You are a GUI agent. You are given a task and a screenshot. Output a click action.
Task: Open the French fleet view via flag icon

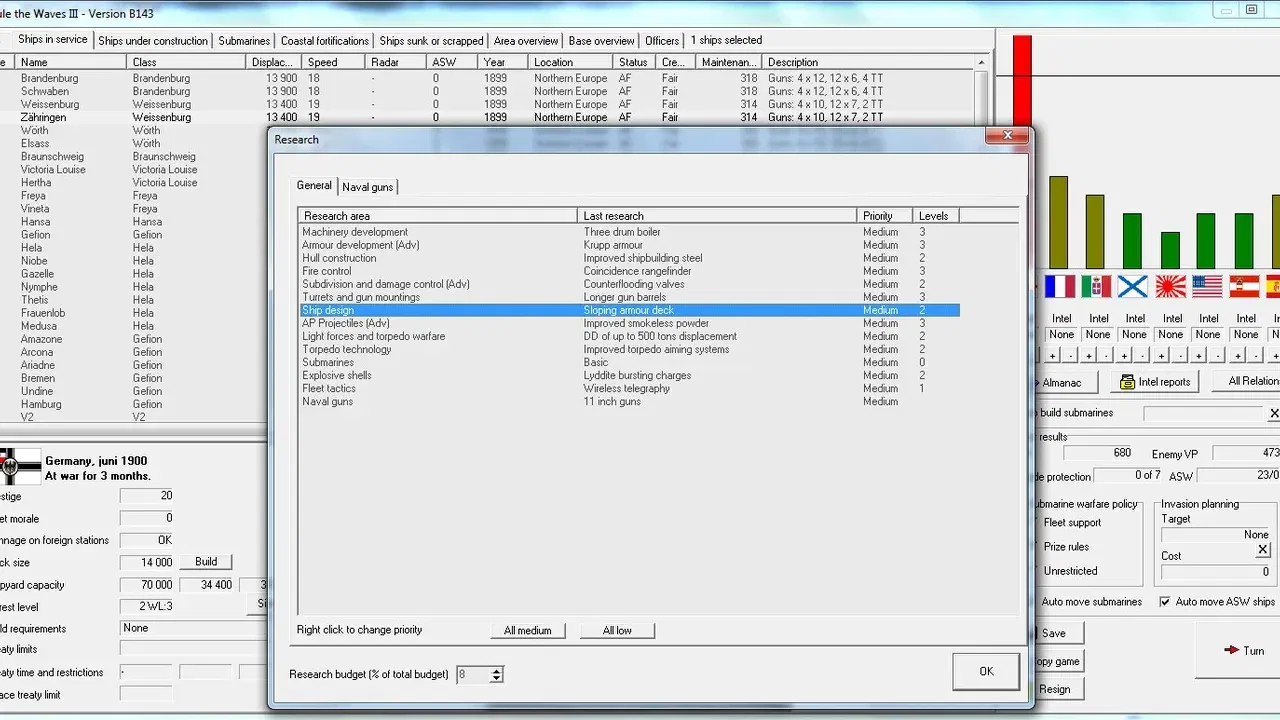1060,287
